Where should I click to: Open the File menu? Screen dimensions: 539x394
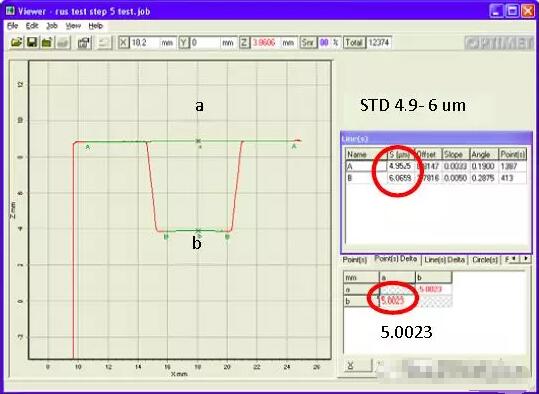pyautogui.click(x=12, y=26)
